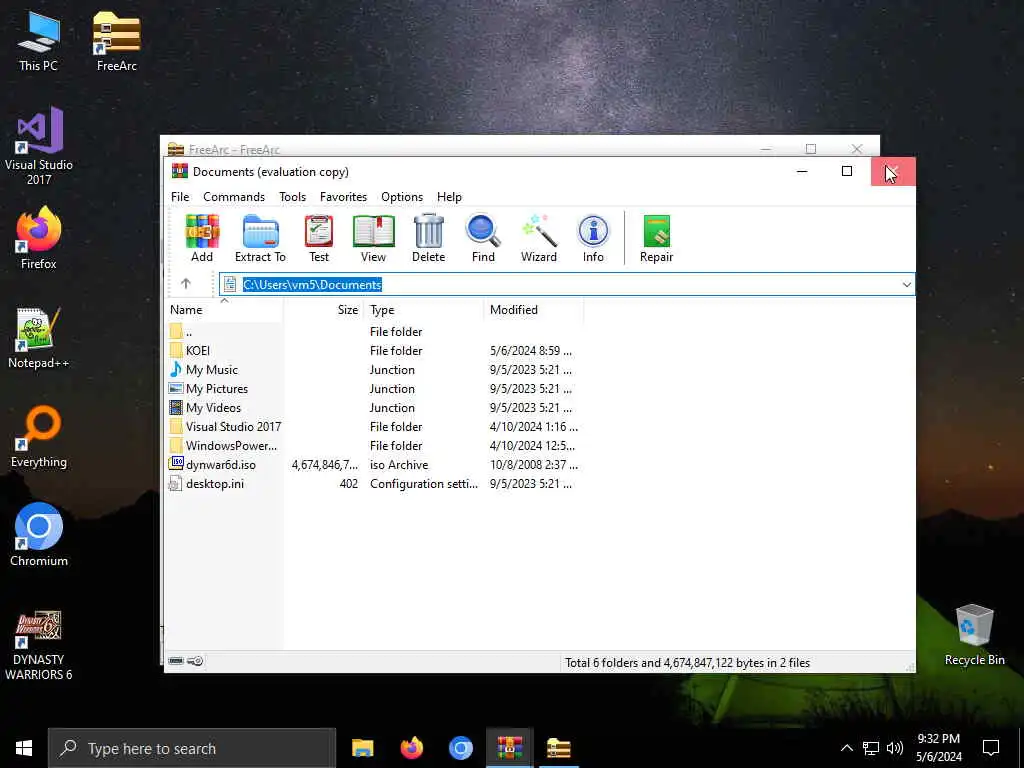
Task: Open Notepad++ desktop shortcut
Action: pos(39,338)
